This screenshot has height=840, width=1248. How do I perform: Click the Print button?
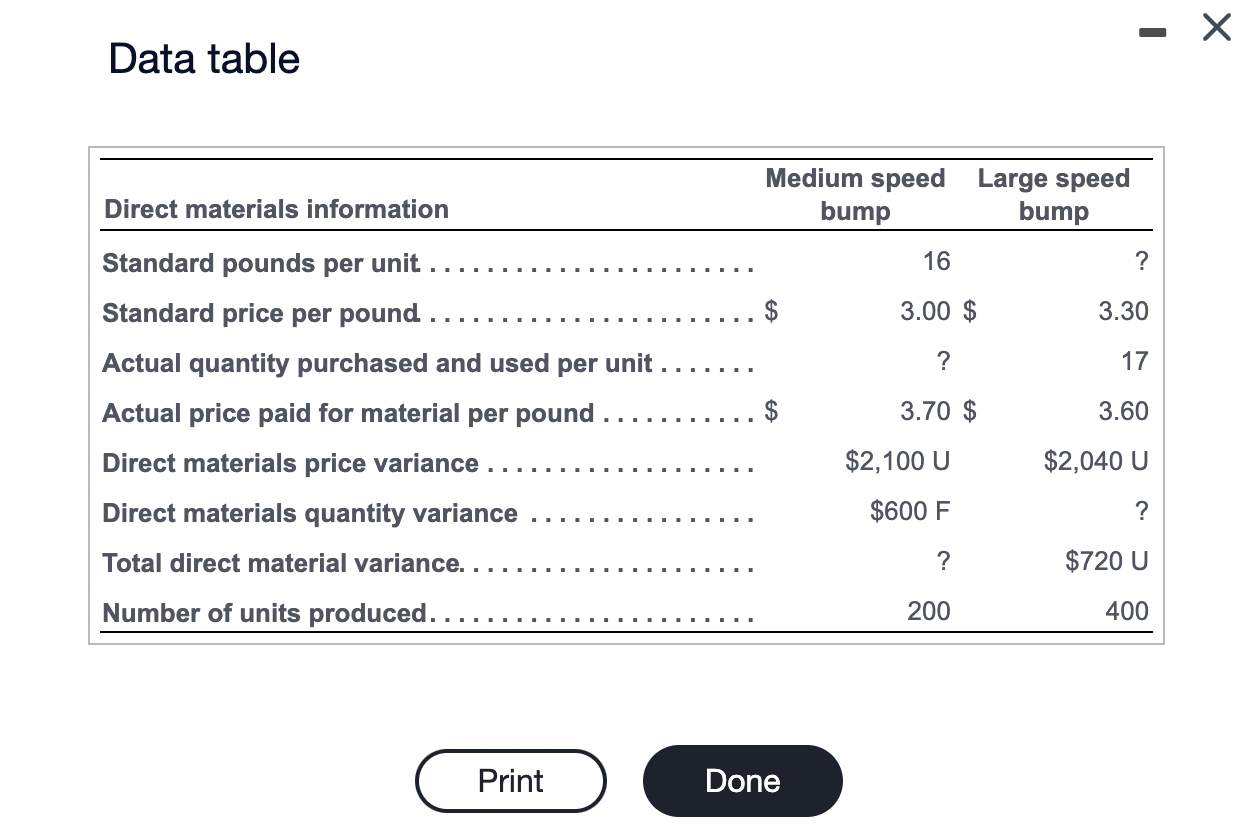coord(510,781)
